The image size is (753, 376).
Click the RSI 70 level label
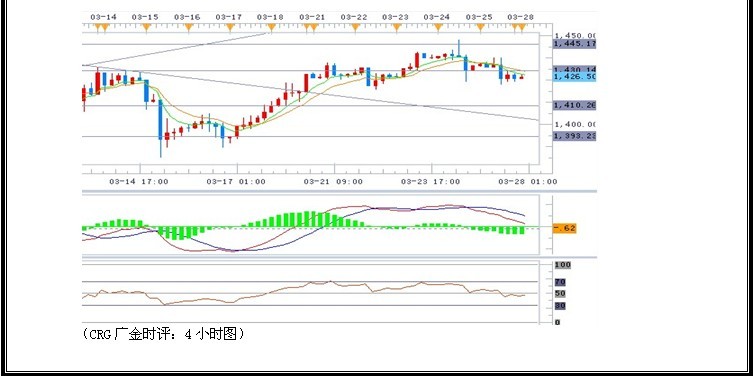tap(560, 282)
